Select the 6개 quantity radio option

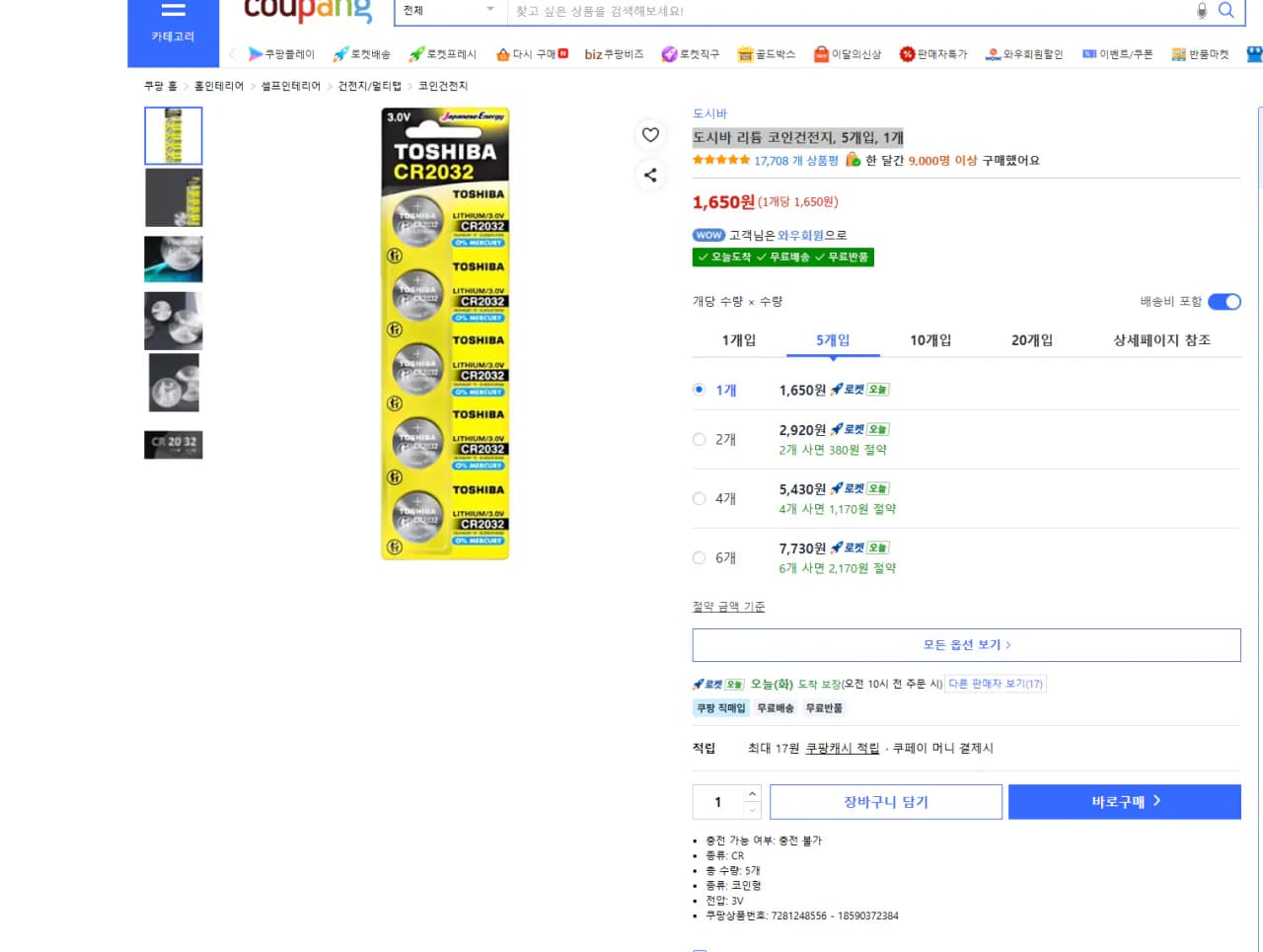pos(700,558)
